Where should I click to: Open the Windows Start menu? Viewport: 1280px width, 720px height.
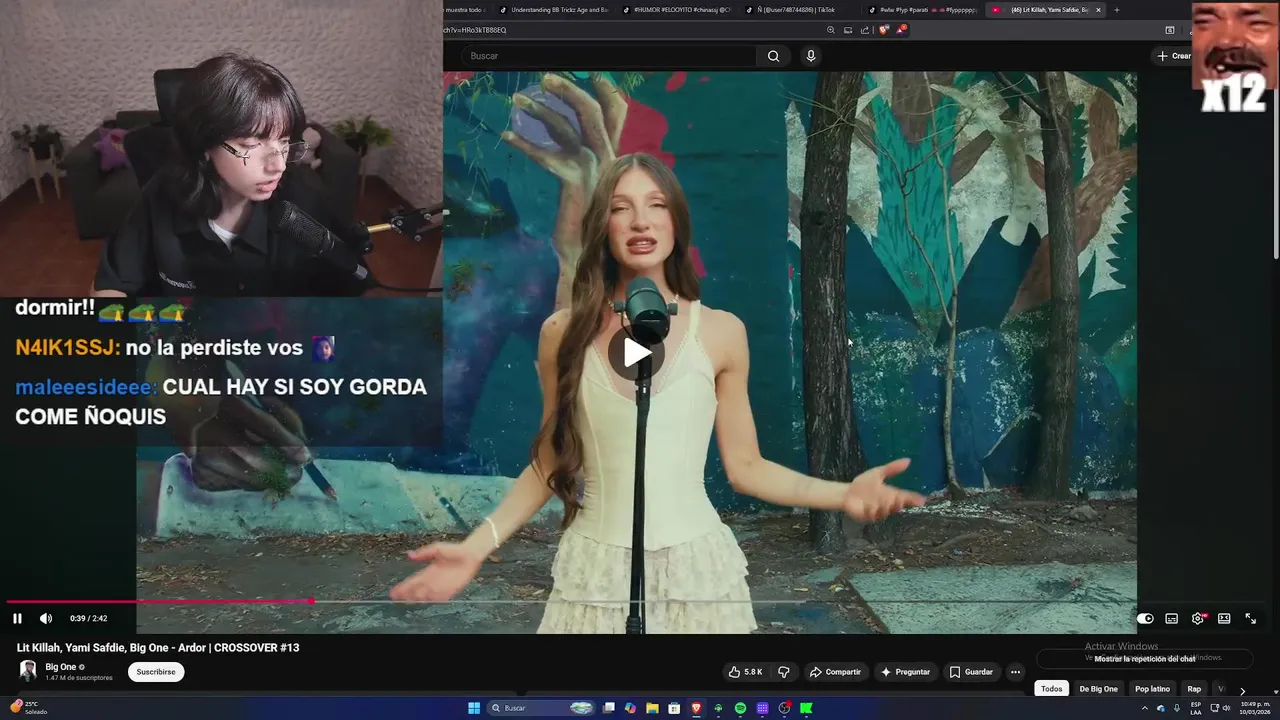[x=474, y=708]
